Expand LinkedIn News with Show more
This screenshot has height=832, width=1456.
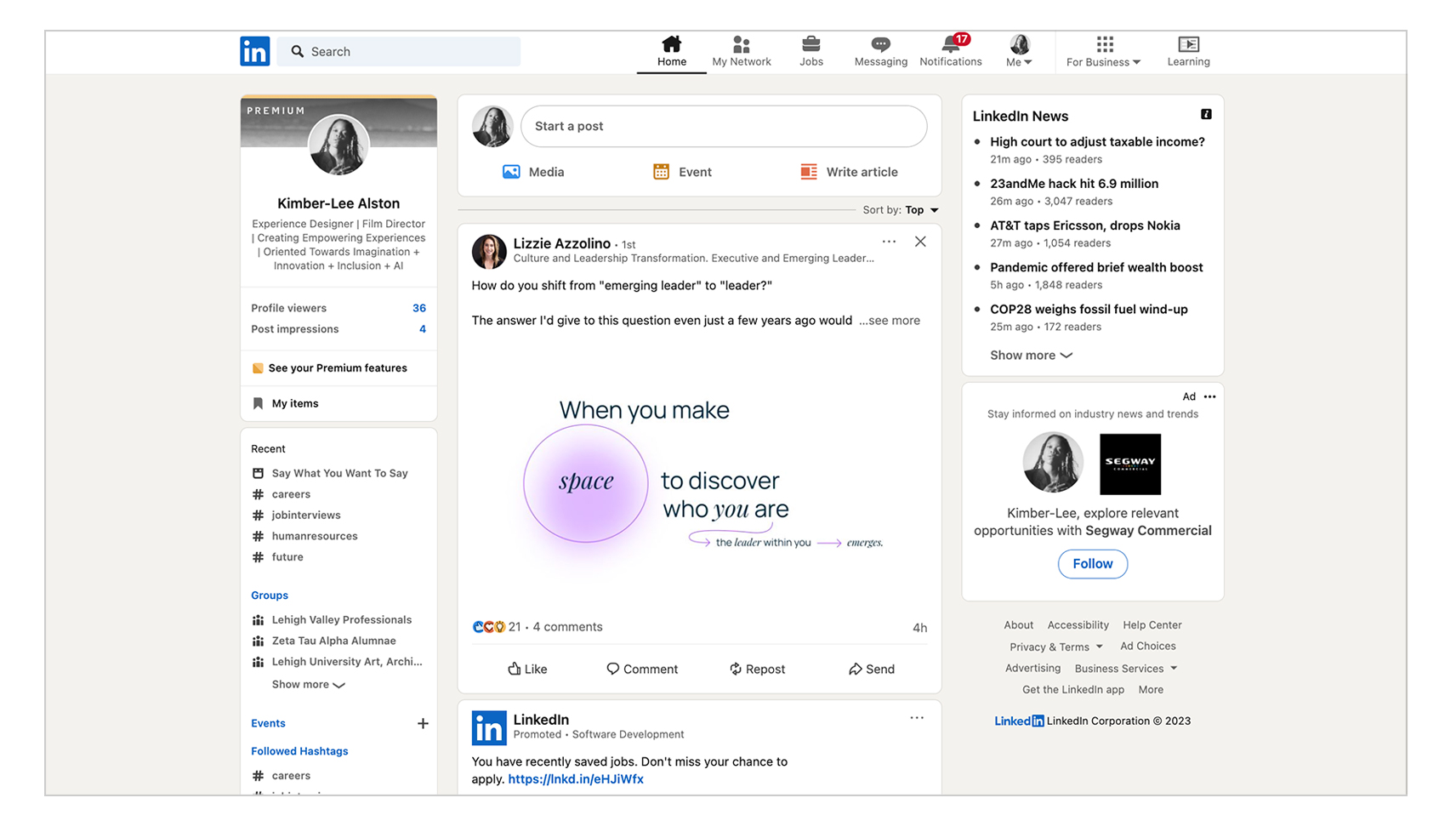[1031, 356]
